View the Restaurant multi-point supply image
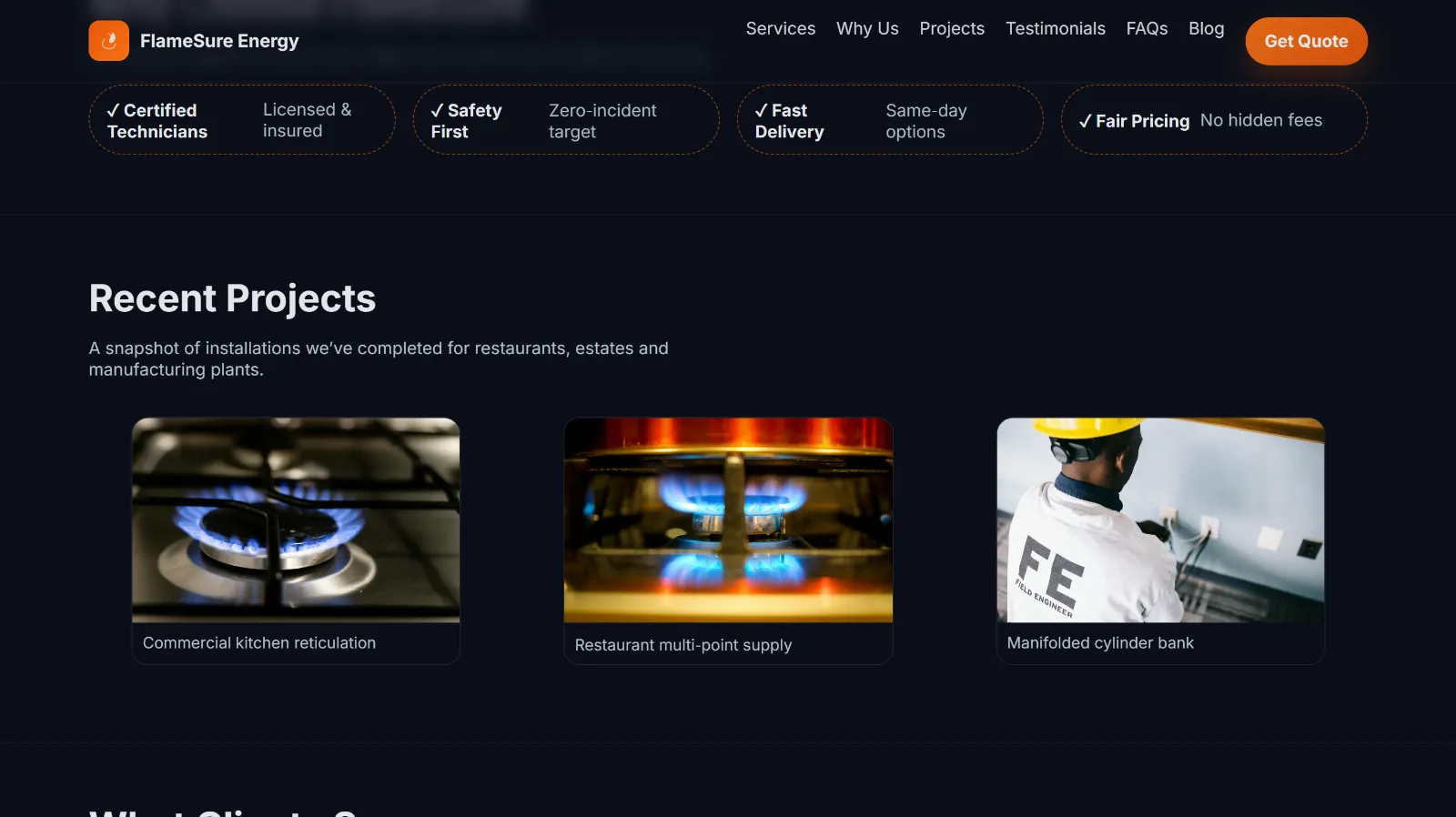1456x817 pixels. click(728, 520)
